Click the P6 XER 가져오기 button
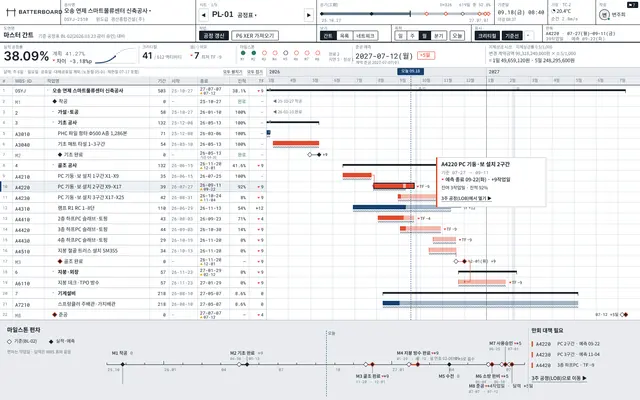Image resolution: width=640 pixels, height=400 pixels. [x=255, y=36]
